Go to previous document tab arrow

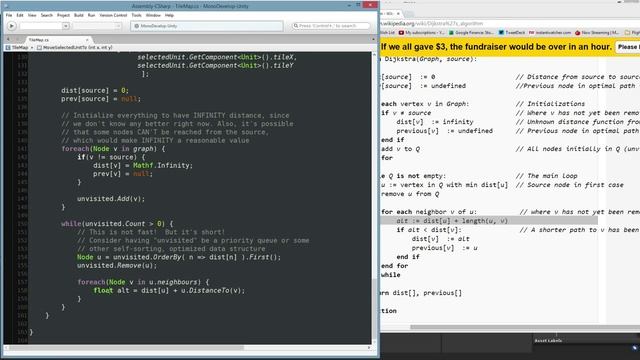[x=9, y=40]
